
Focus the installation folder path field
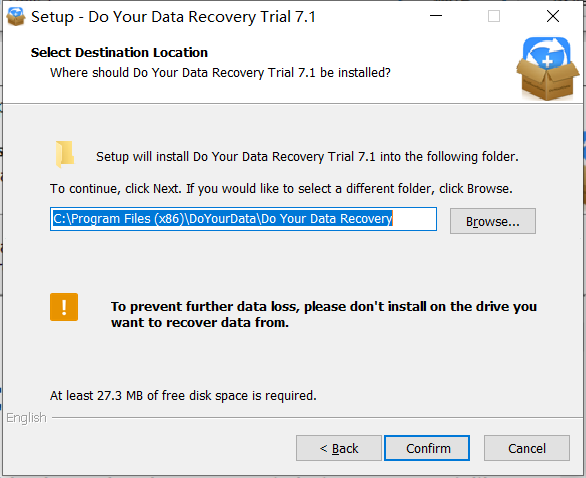tap(243, 219)
